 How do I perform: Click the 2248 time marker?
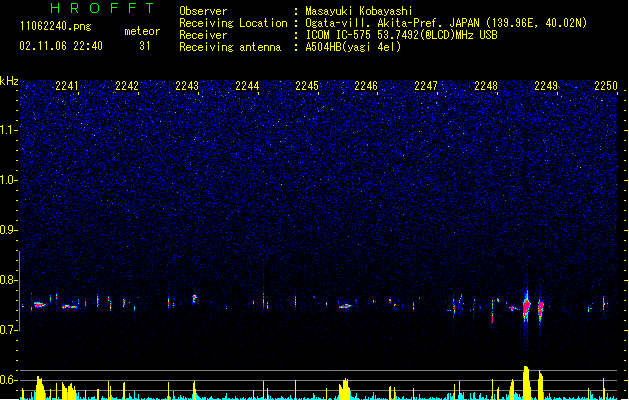[x=486, y=86]
